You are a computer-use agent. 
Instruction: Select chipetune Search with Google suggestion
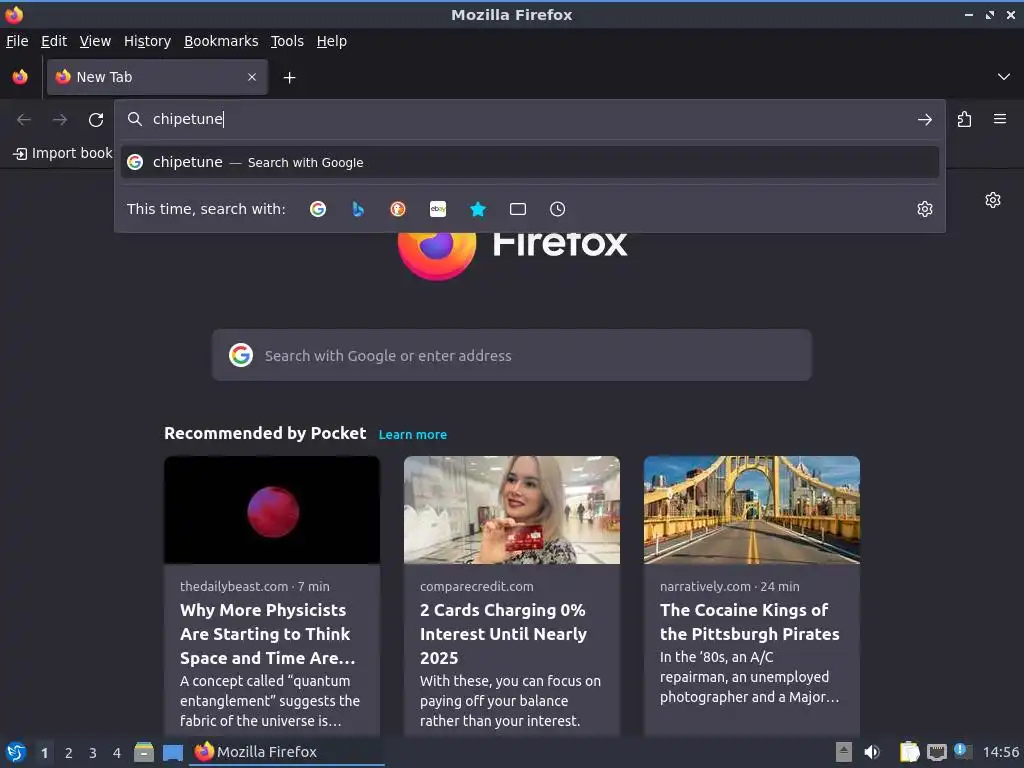point(530,162)
